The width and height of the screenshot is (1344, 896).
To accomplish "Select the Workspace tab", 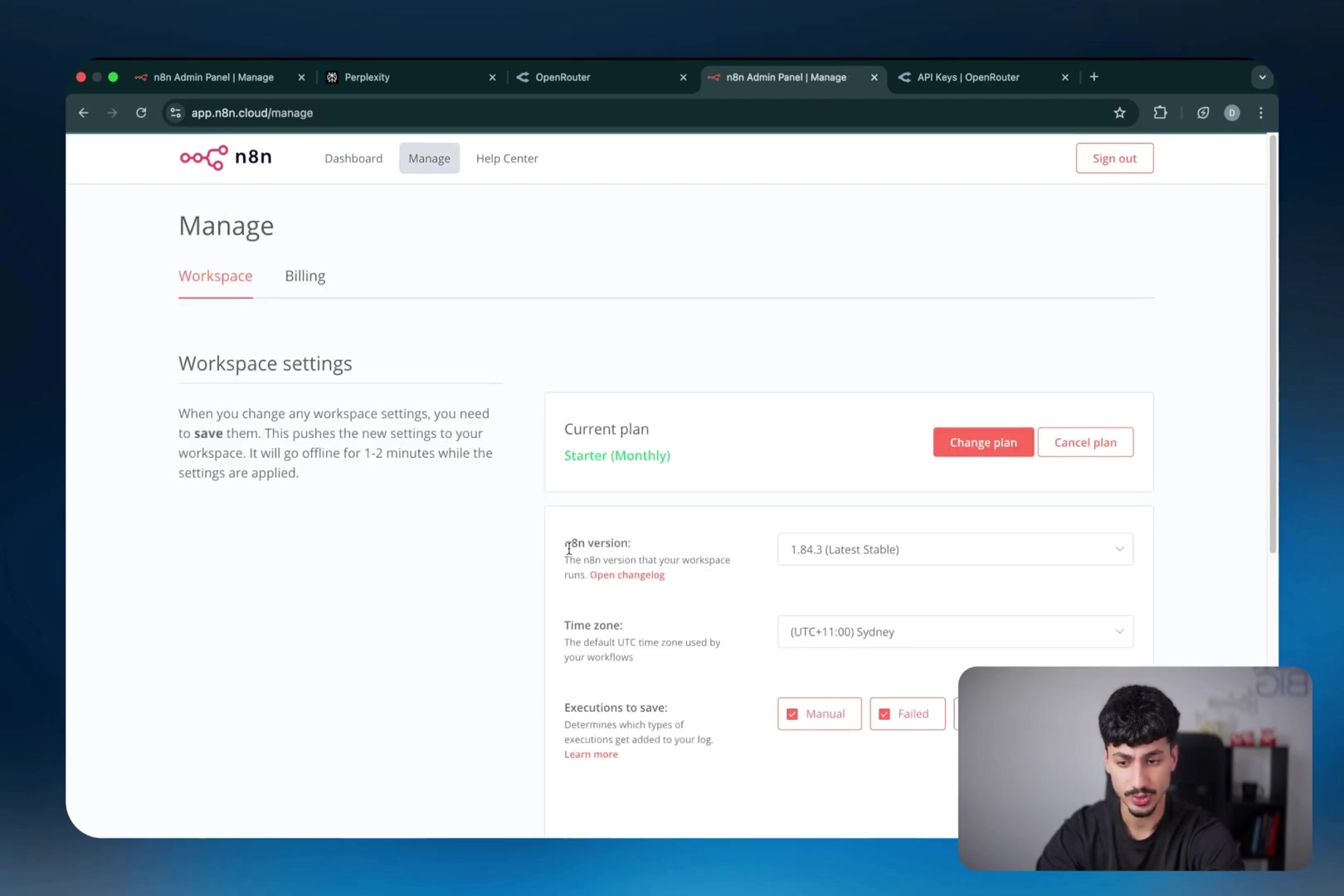I will point(216,276).
